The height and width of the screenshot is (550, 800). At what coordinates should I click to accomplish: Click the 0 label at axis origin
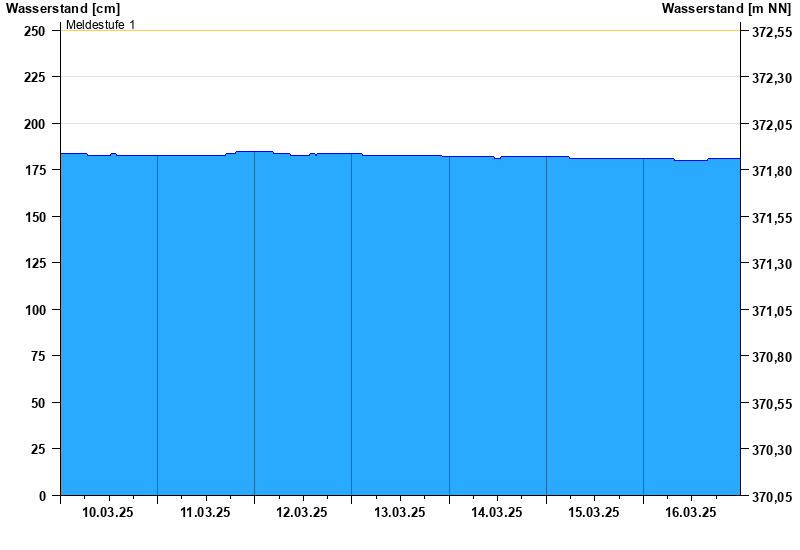42,496
